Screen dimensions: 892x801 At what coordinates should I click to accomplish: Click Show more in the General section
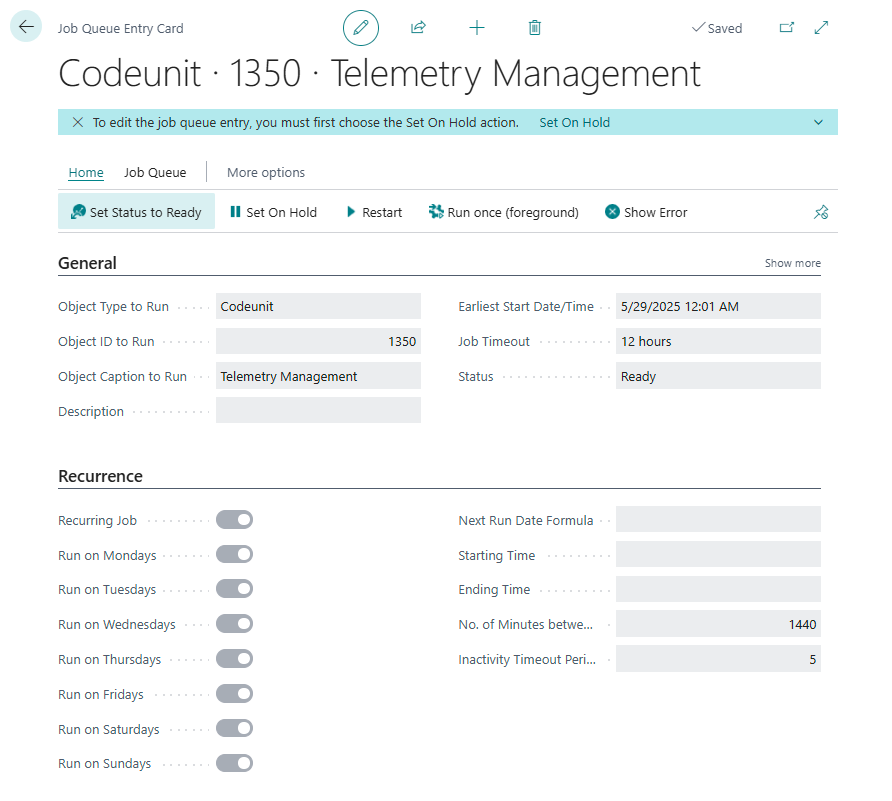pyautogui.click(x=792, y=263)
